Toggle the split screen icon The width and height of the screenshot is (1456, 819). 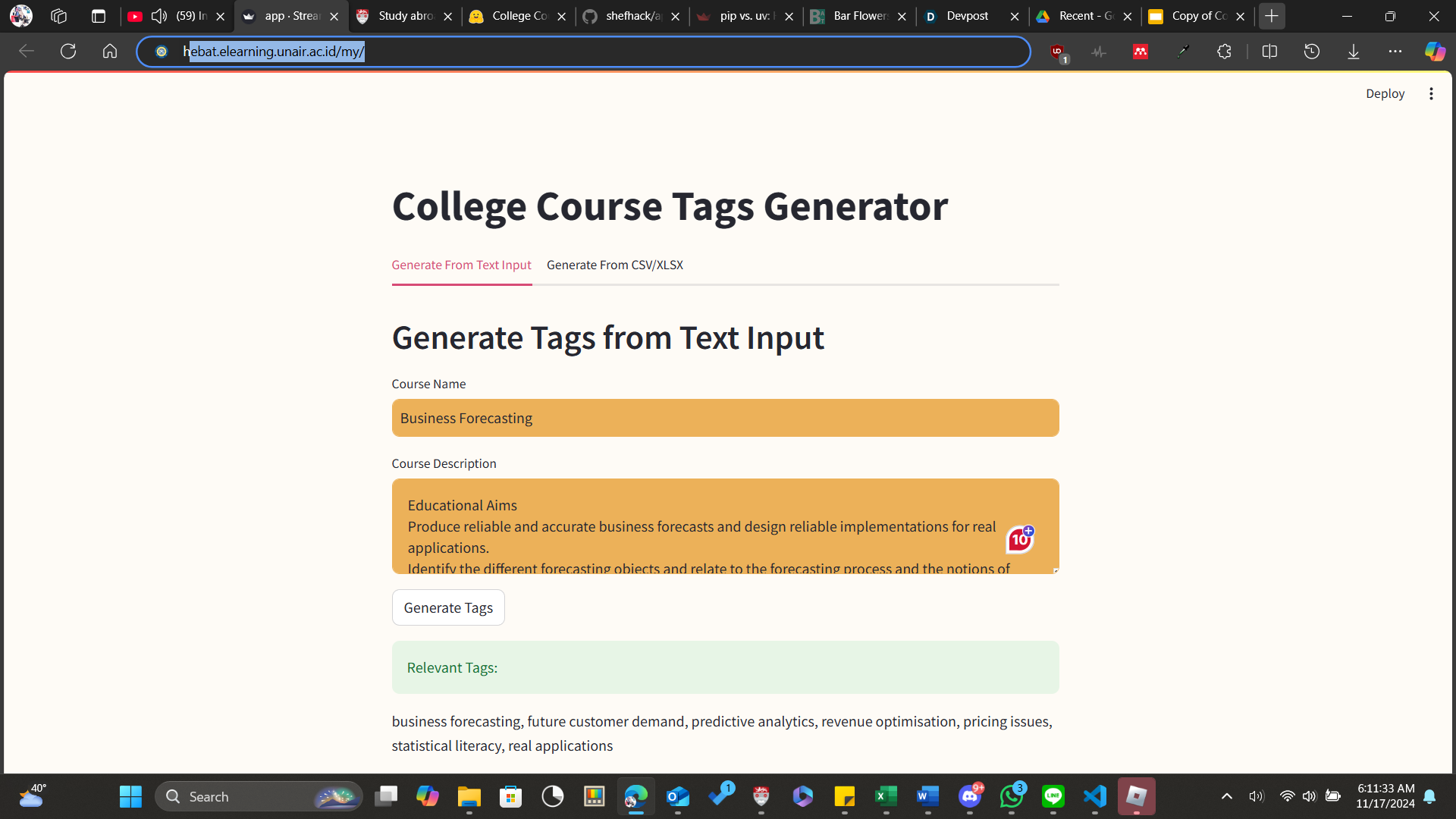[1269, 52]
